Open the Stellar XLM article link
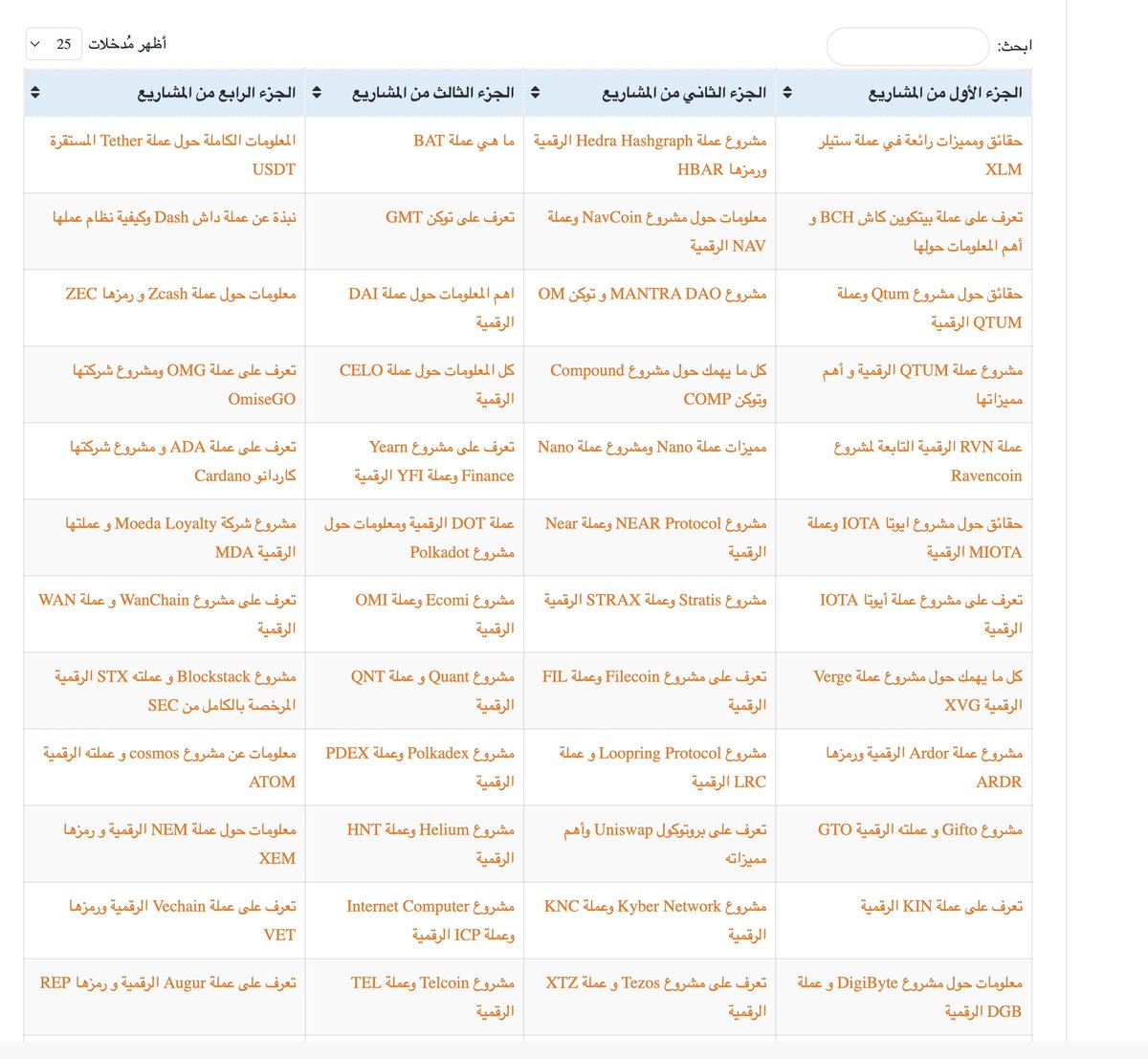The width and height of the screenshot is (1148, 1059). [920, 155]
